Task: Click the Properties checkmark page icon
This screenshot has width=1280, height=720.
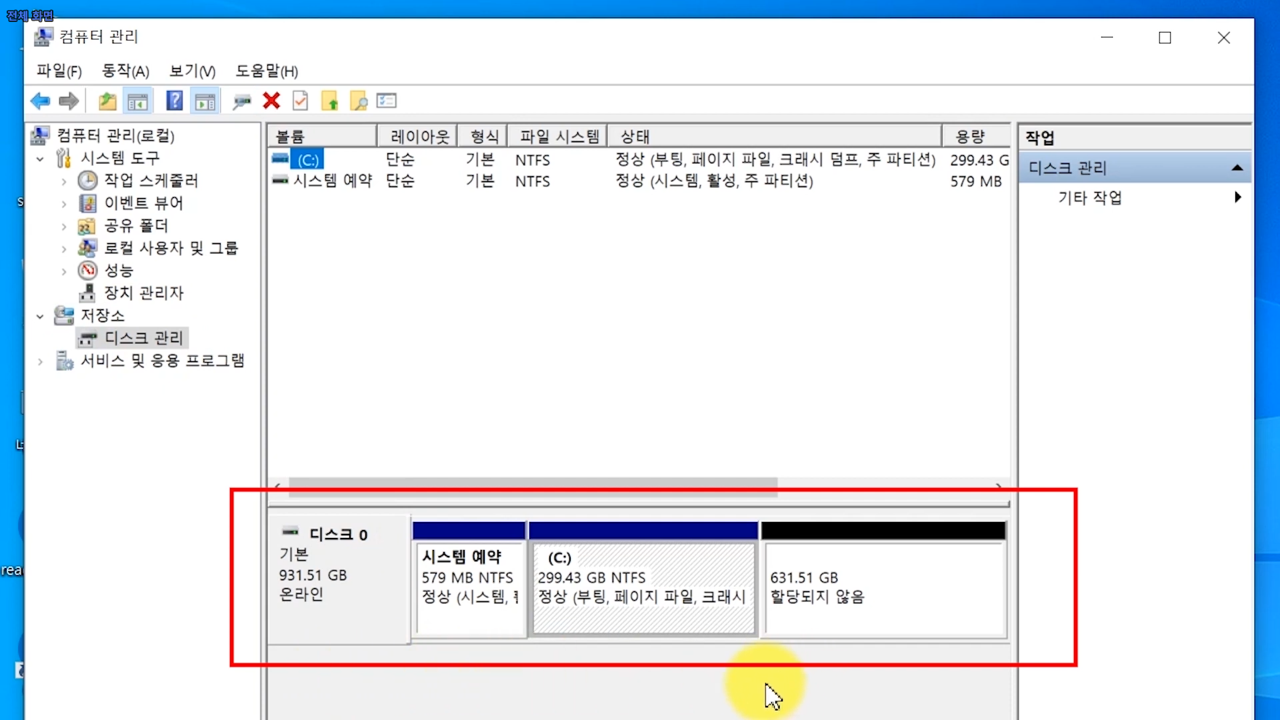Action: tap(300, 101)
